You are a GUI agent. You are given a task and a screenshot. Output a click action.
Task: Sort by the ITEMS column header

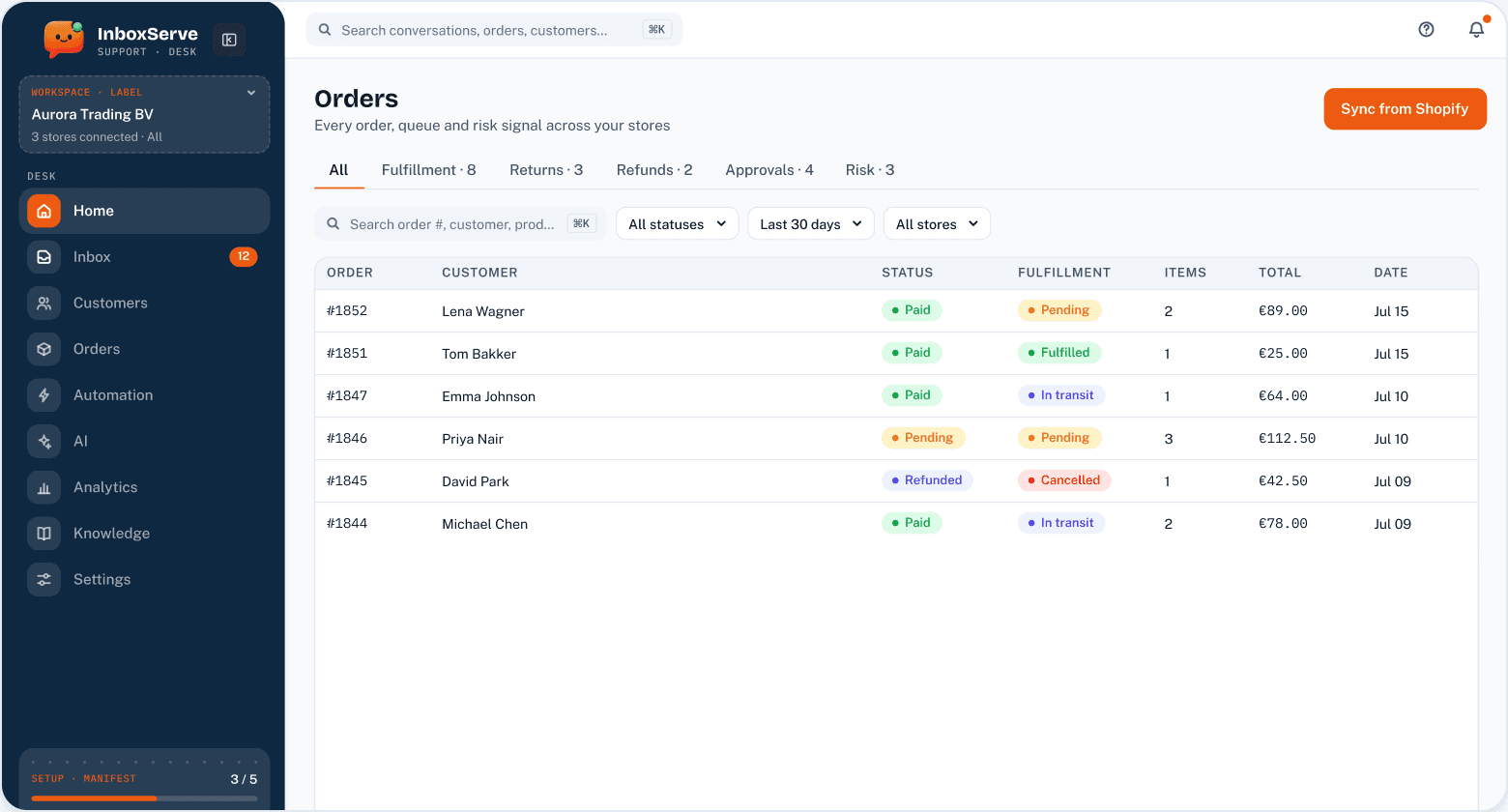coord(1185,273)
